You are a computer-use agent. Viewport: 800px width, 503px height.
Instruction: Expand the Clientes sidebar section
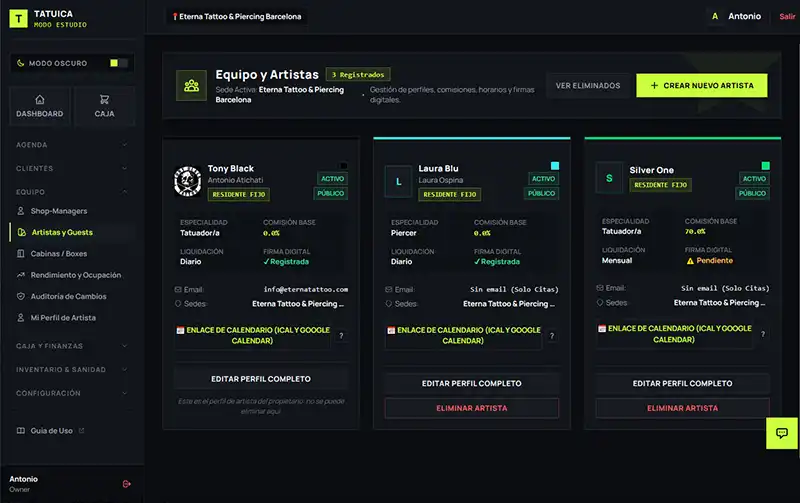(x=71, y=168)
